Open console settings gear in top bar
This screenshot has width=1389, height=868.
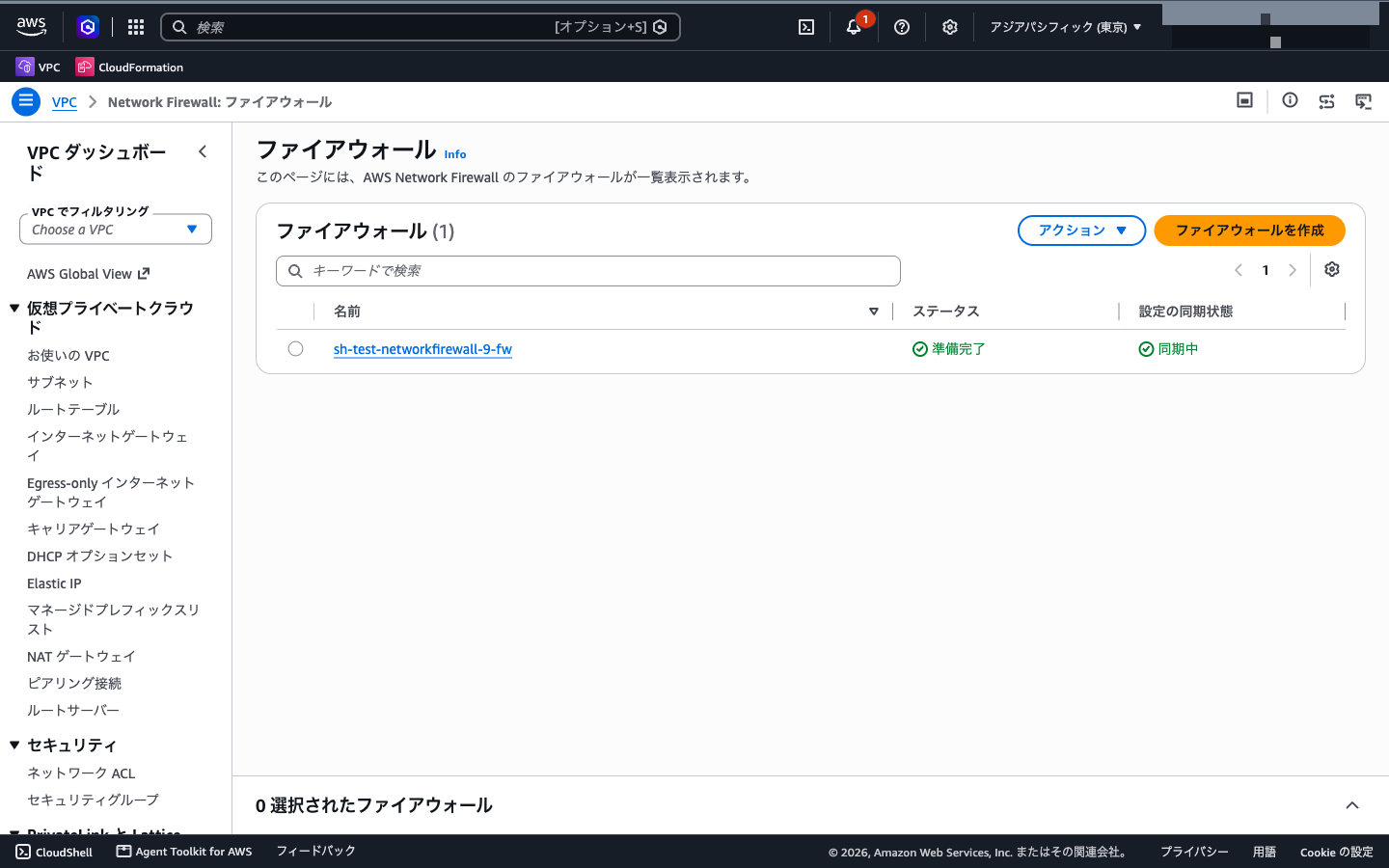(950, 27)
